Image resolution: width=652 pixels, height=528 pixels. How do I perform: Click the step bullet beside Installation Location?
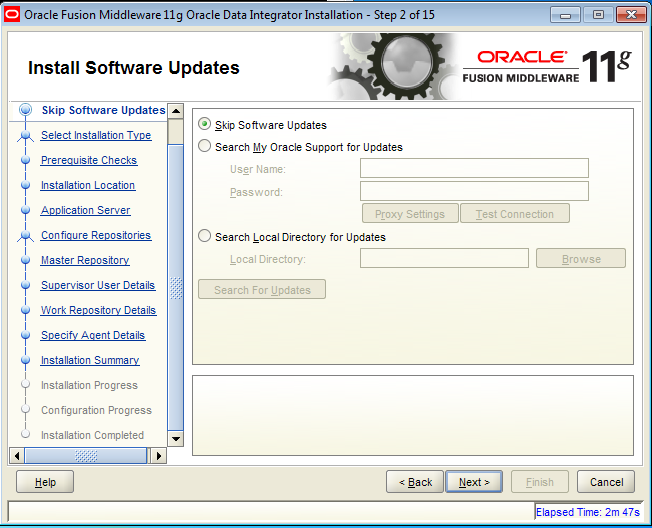[26, 185]
